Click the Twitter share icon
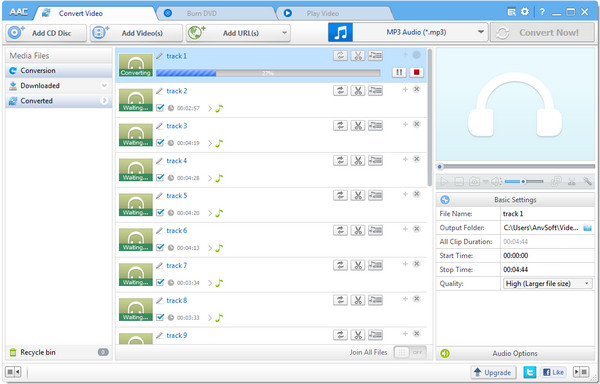This screenshot has width=600, height=384. (x=530, y=372)
